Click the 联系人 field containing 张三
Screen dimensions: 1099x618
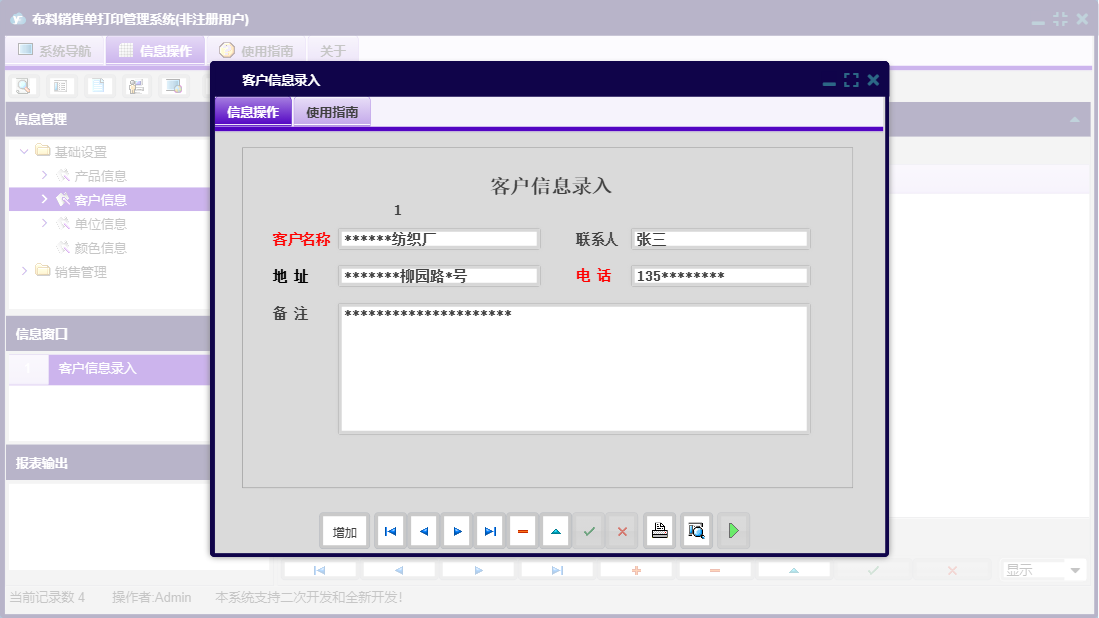[720, 239]
